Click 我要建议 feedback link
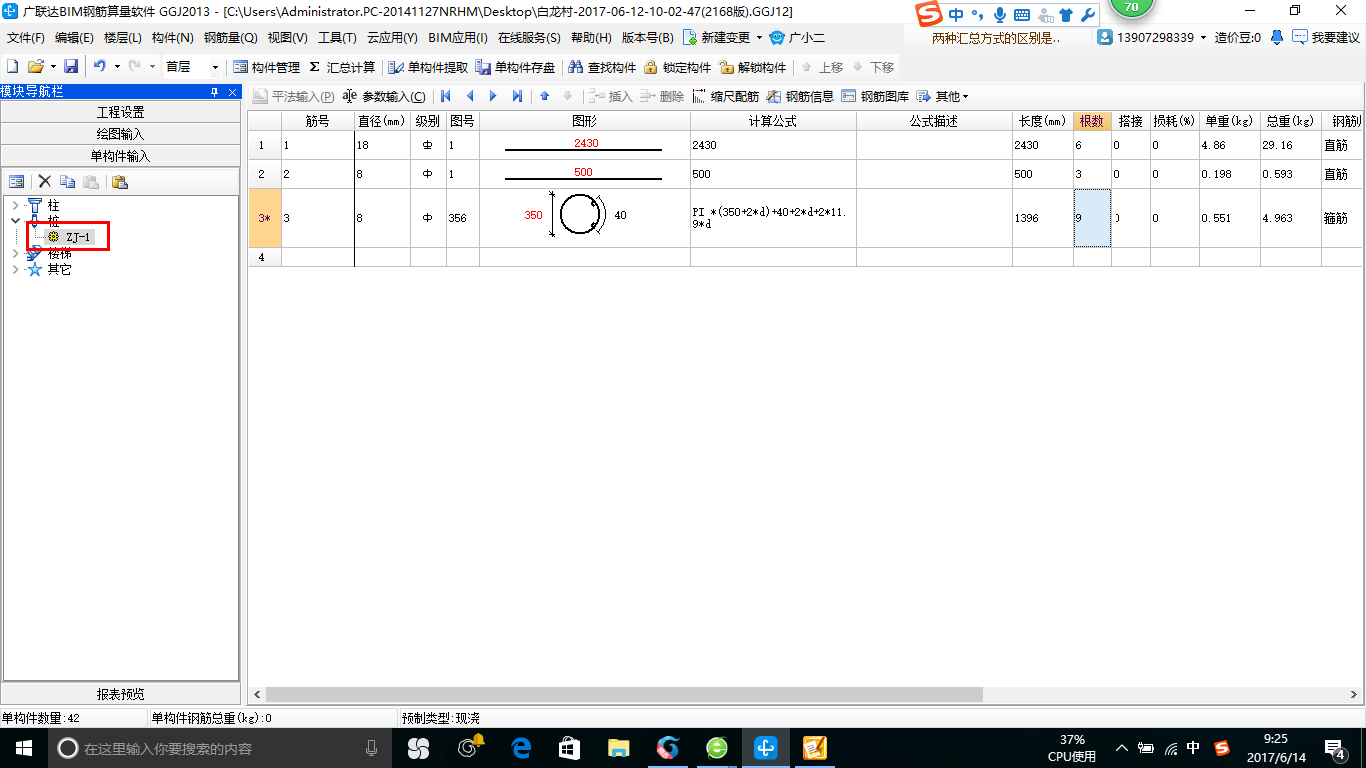 click(x=1327, y=37)
